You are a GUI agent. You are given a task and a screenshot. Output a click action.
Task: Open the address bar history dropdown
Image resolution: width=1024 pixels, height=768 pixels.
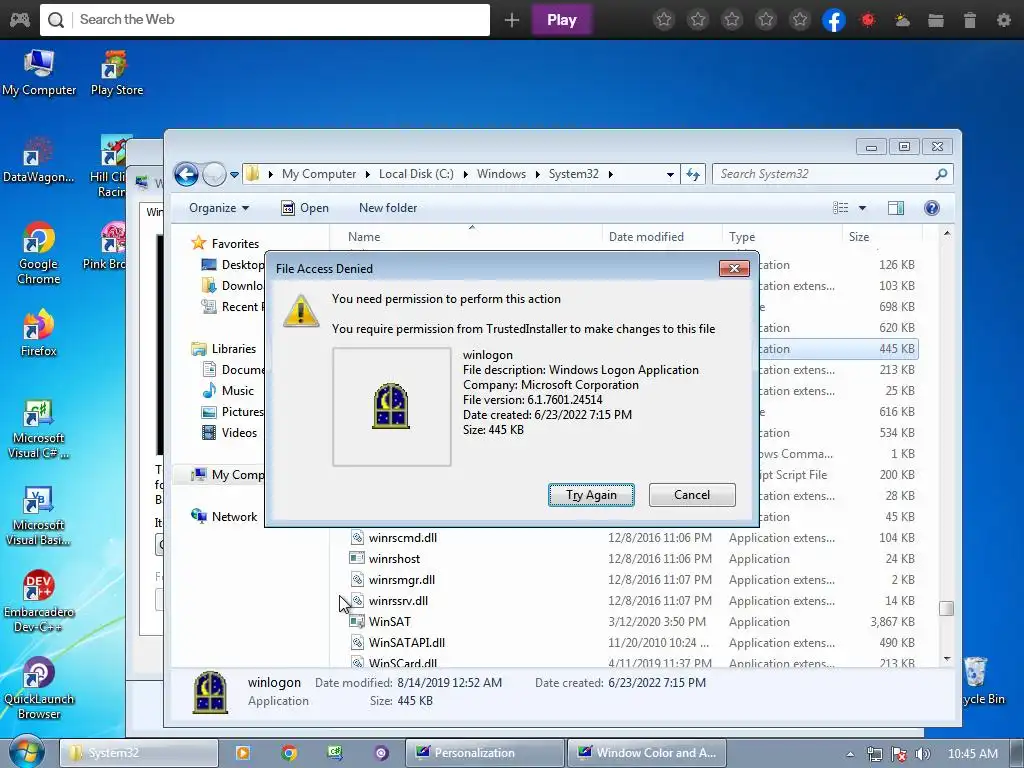point(670,174)
